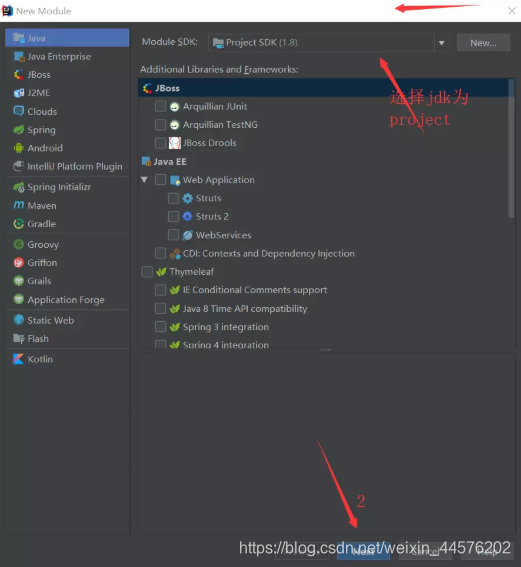Choose the JBoss icon in the sidebar
This screenshot has height=567, width=521.
coord(18,74)
